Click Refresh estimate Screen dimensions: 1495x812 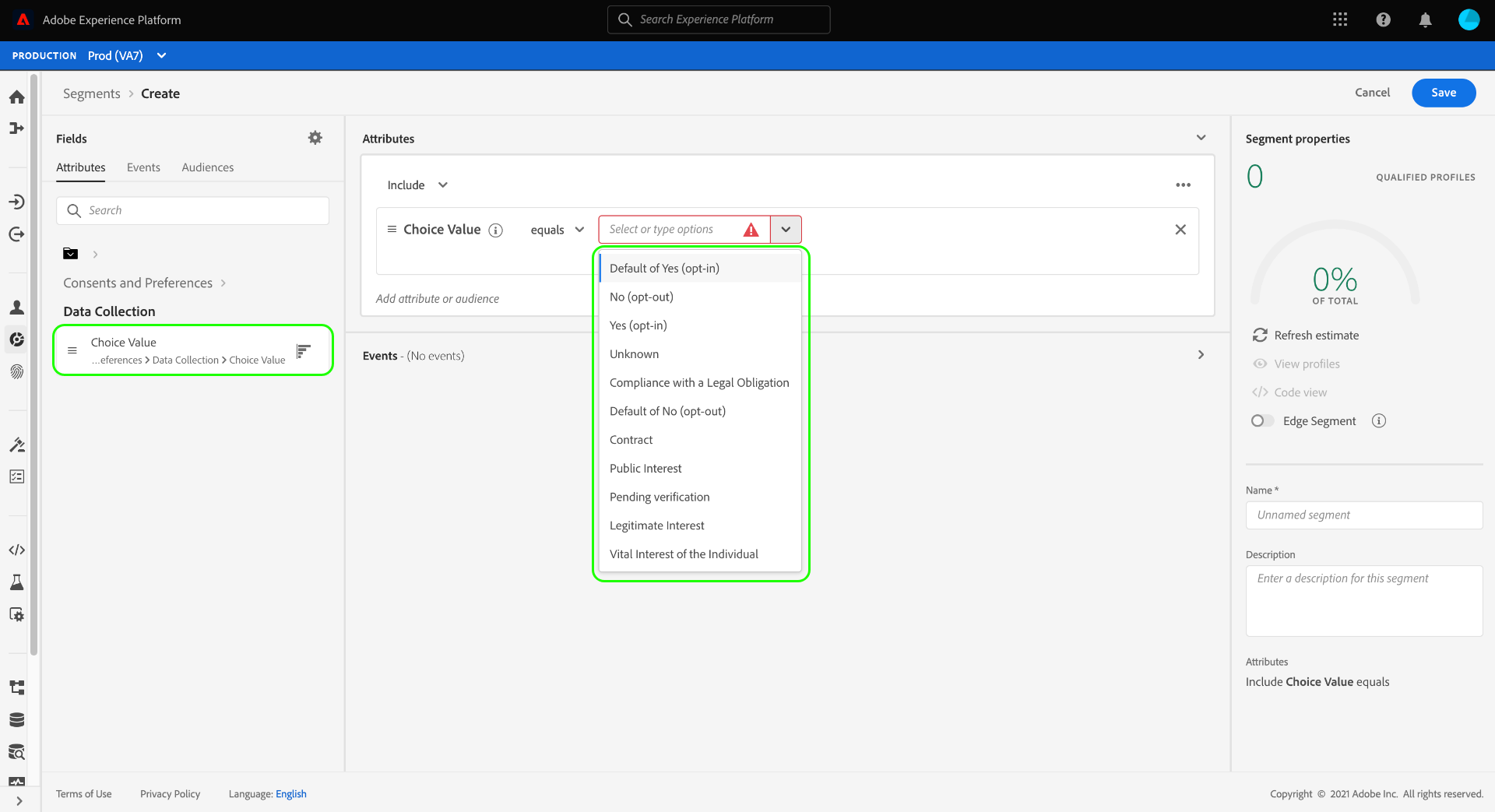click(1306, 336)
